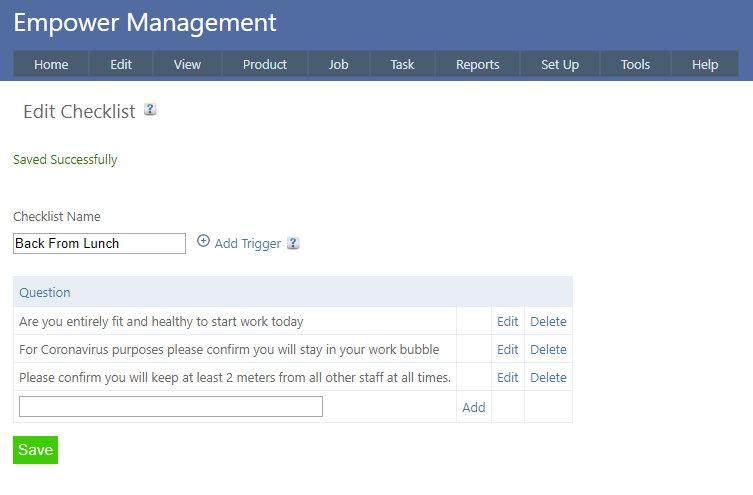Open the Set Up menu

(560, 64)
